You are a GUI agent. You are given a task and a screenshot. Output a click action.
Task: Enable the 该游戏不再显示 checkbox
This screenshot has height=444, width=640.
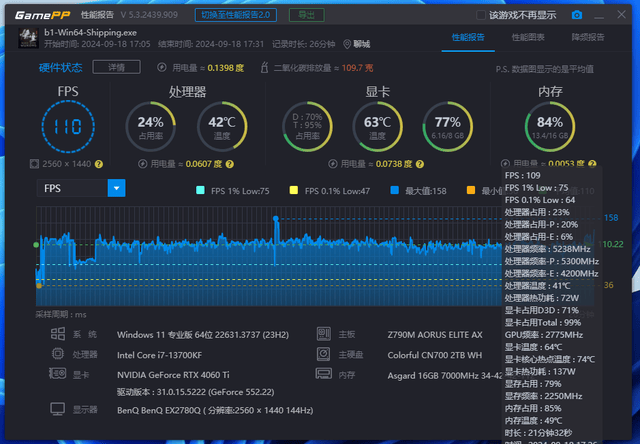(481, 15)
